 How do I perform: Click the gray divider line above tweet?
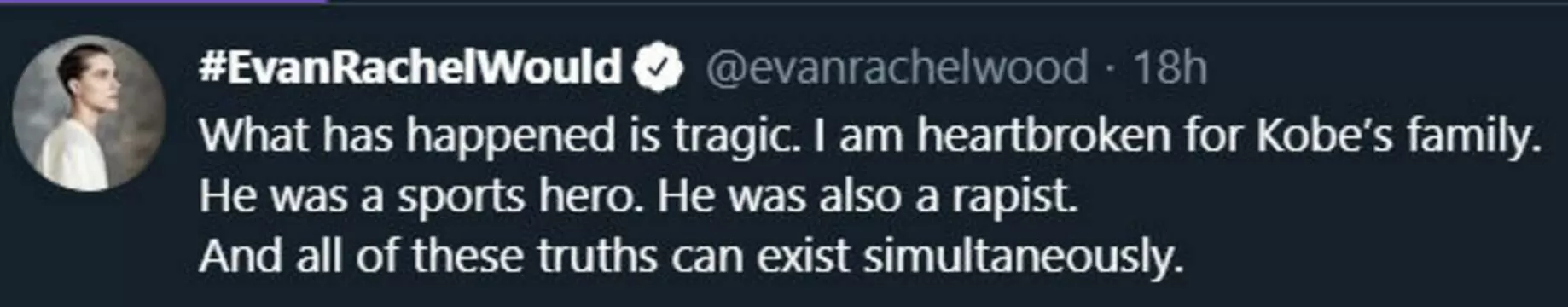[x=948, y=2]
